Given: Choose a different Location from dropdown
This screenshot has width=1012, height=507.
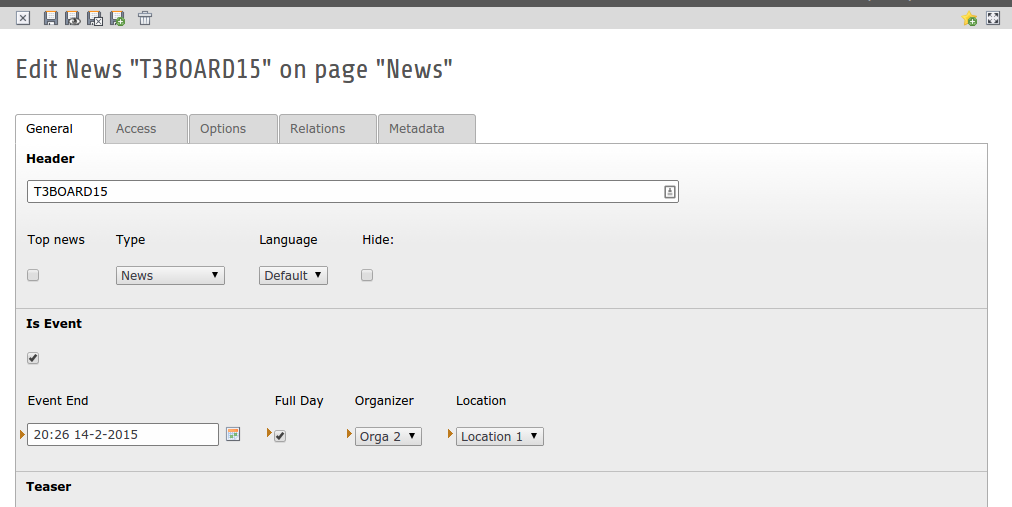Looking at the screenshot, I should [500, 436].
